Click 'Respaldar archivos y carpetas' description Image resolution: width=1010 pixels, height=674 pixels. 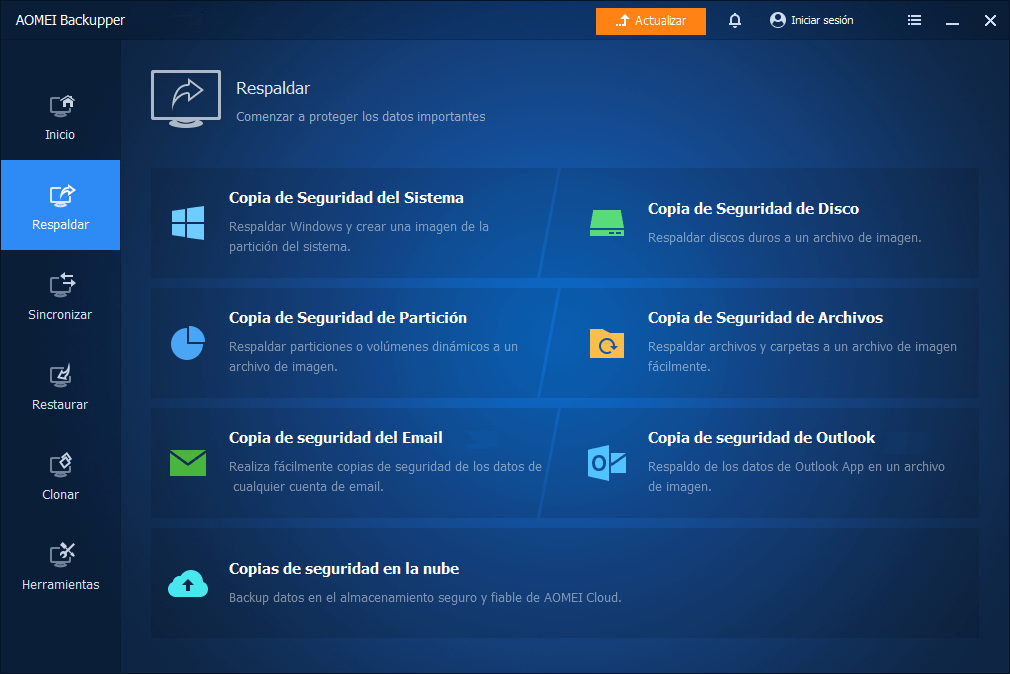(x=802, y=356)
